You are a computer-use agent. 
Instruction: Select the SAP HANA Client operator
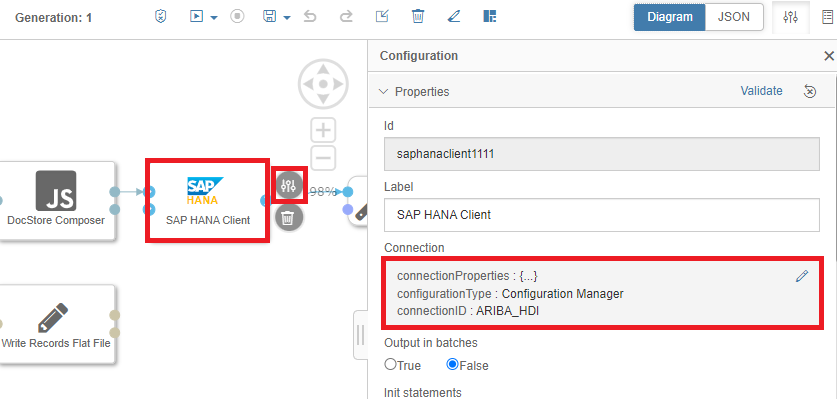click(x=208, y=200)
